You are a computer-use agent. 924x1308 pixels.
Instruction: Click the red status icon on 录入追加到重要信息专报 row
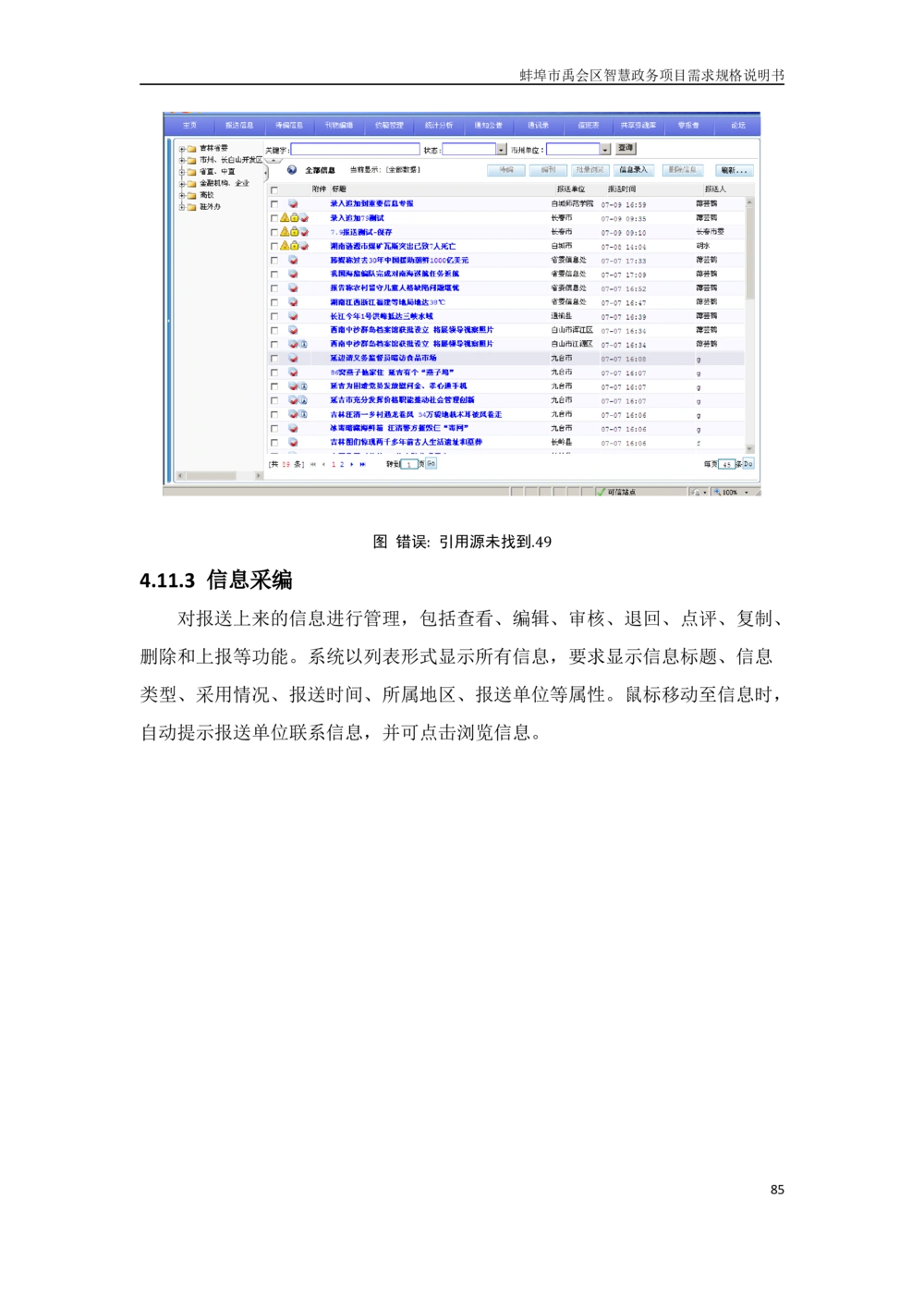[x=293, y=203]
